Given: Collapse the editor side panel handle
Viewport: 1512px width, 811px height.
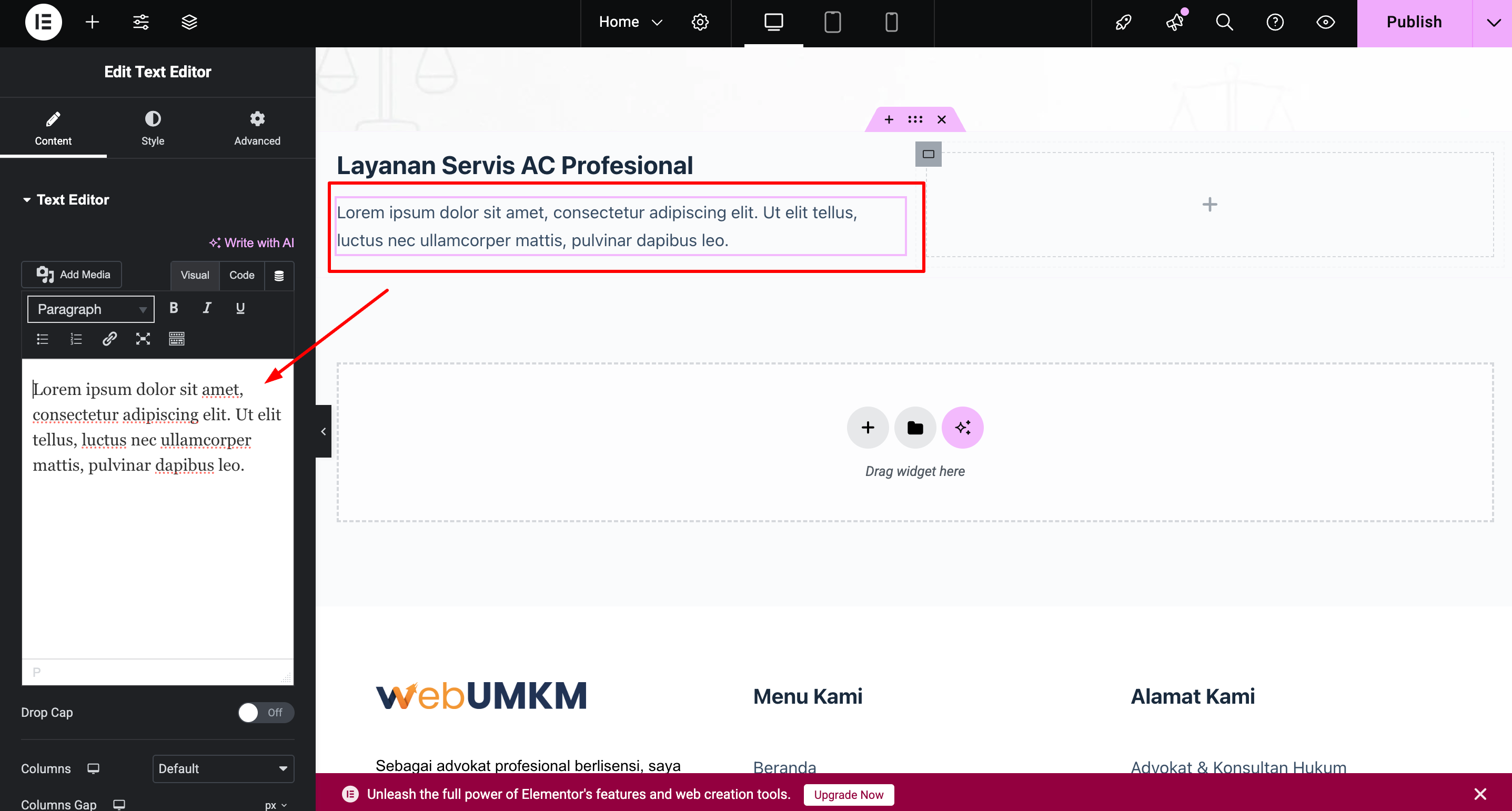Looking at the screenshot, I should pyautogui.click(x=324, y=431).
